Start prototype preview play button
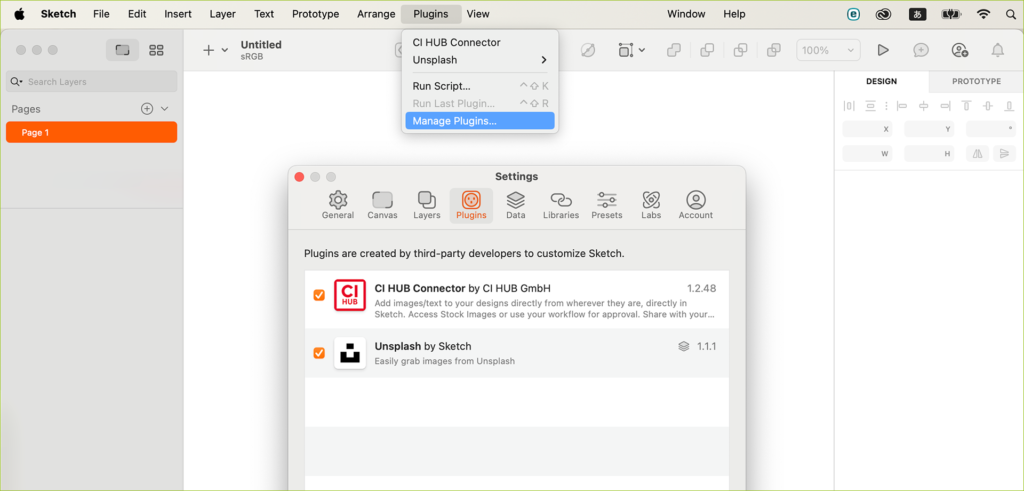1024x491 pixels. (x=883, y=50)
